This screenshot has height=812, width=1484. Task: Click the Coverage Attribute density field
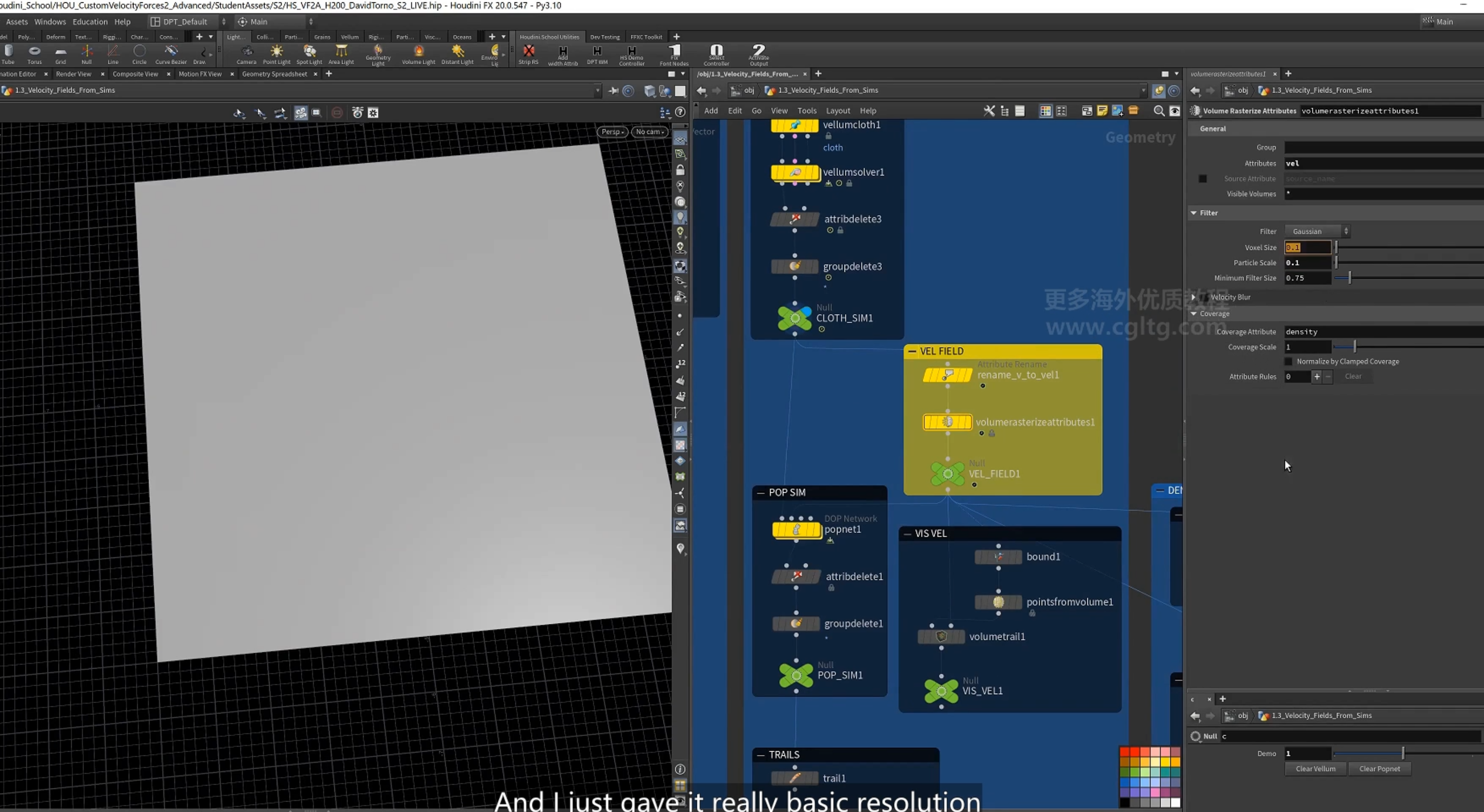[x=1384, y=331]
